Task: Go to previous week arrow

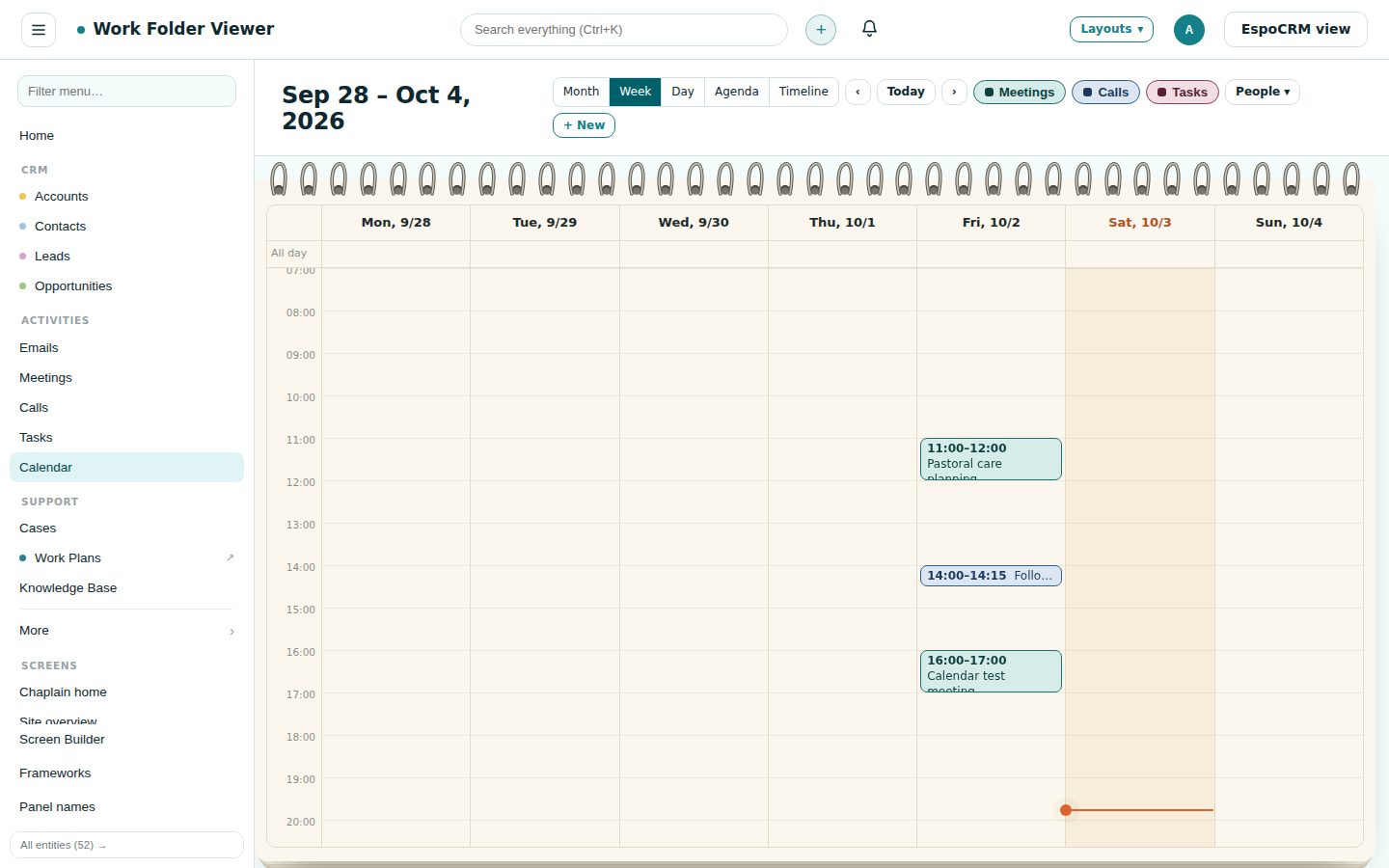Action: [x=858, y=92]
